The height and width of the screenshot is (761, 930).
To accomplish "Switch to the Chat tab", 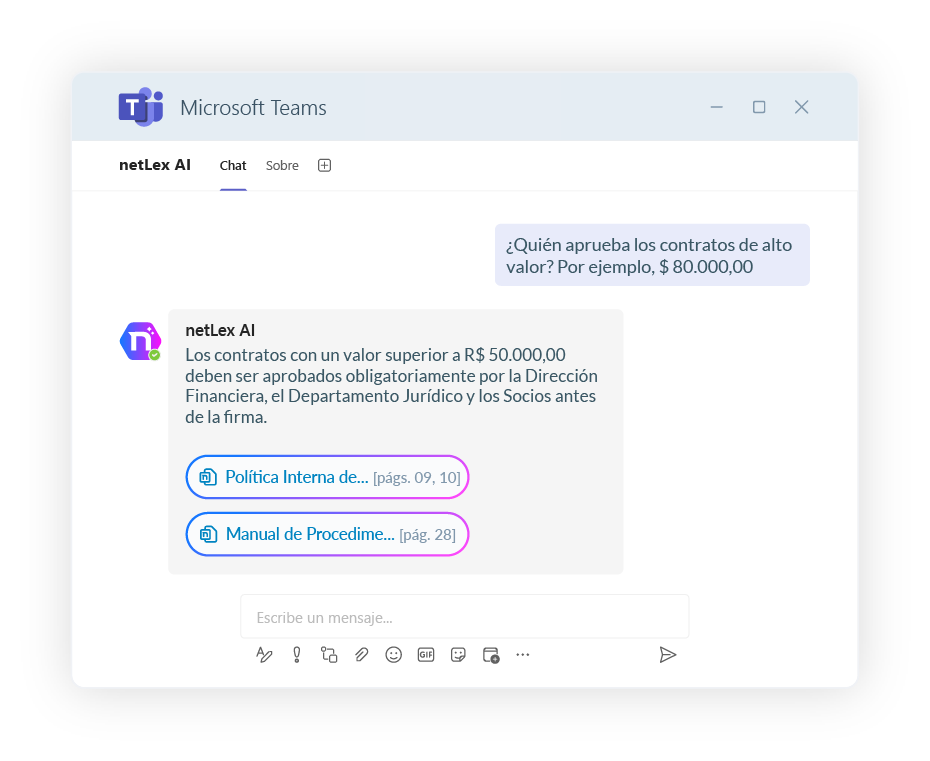I will click(232, 165).
